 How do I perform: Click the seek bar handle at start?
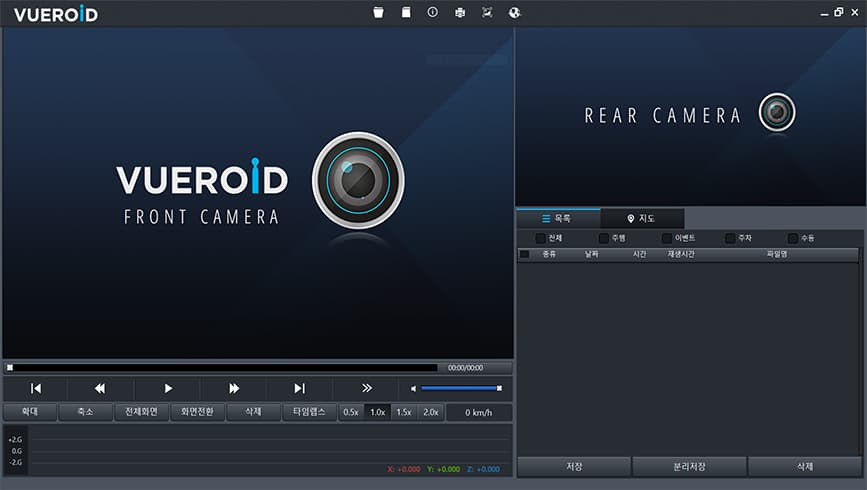click(x=10, y=368)
